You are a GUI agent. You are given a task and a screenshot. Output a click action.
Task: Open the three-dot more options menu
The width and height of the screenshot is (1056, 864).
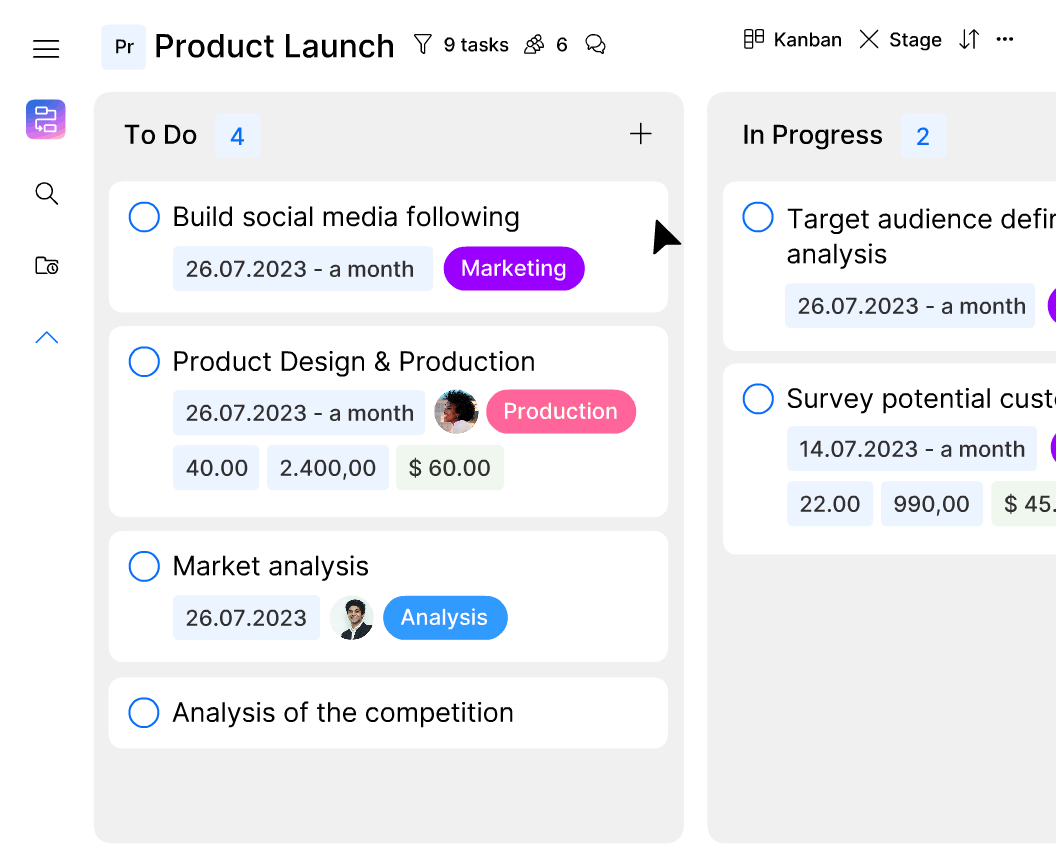click(1005, 39)
